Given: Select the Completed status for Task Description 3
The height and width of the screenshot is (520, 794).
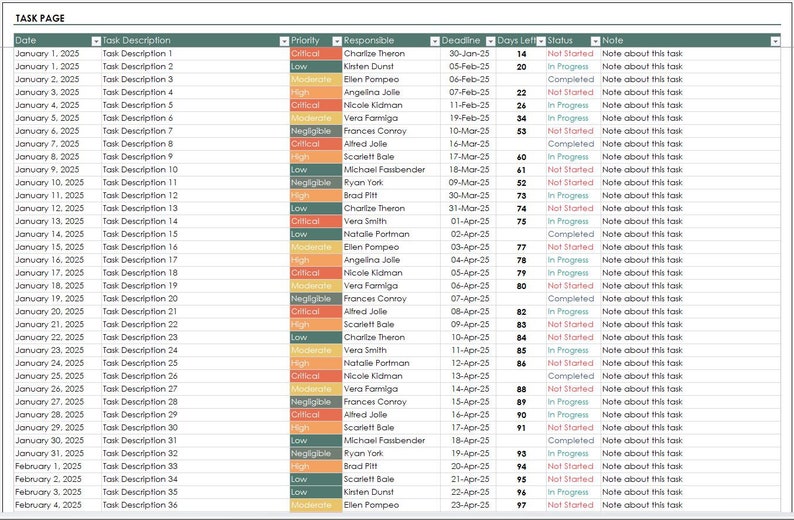Looking at the screenshot, I should pos(573,79).
